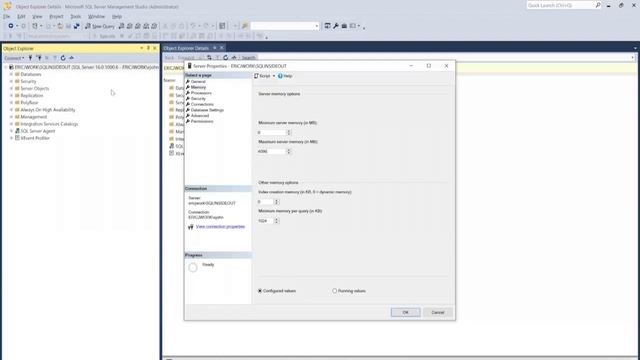Open the Script dropdown arrow
Image resolution: width=640 pixels, height=360 pixels.
(274, 76)
